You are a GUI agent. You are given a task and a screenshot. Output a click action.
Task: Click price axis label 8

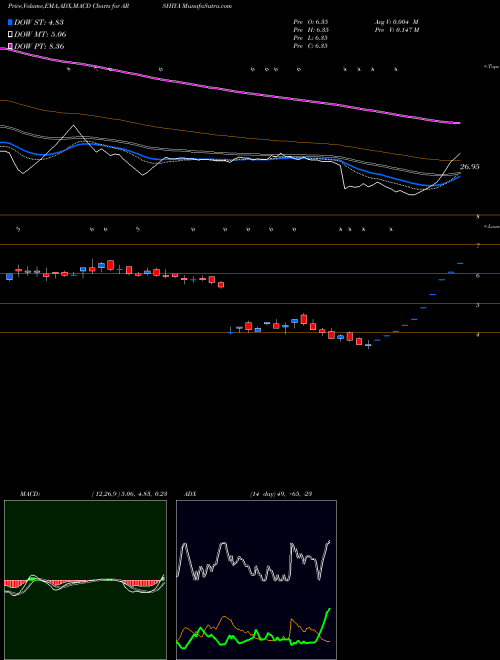click(478, 217)
